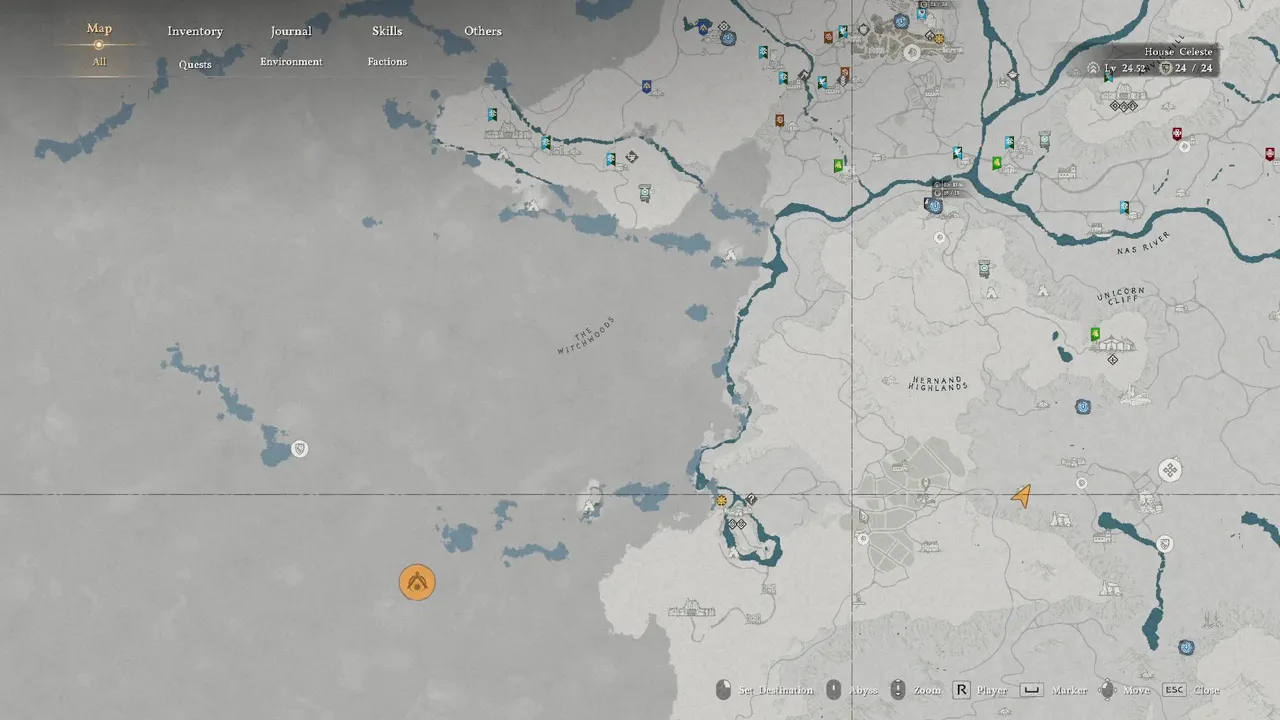Close the map with the ESC button
The height and width of the screenshot is (720, 1280).
[x=1174, y=690]
